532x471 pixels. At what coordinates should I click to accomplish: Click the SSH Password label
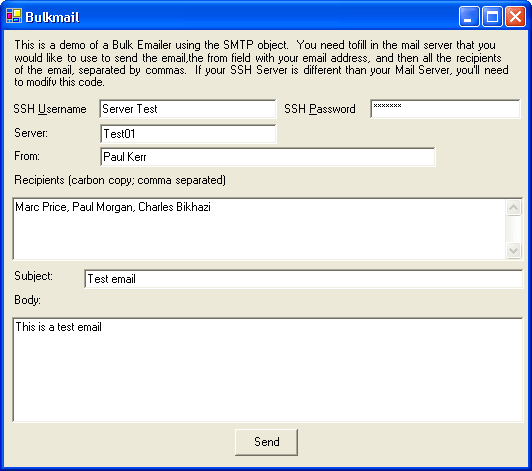[x=320, y=109]
